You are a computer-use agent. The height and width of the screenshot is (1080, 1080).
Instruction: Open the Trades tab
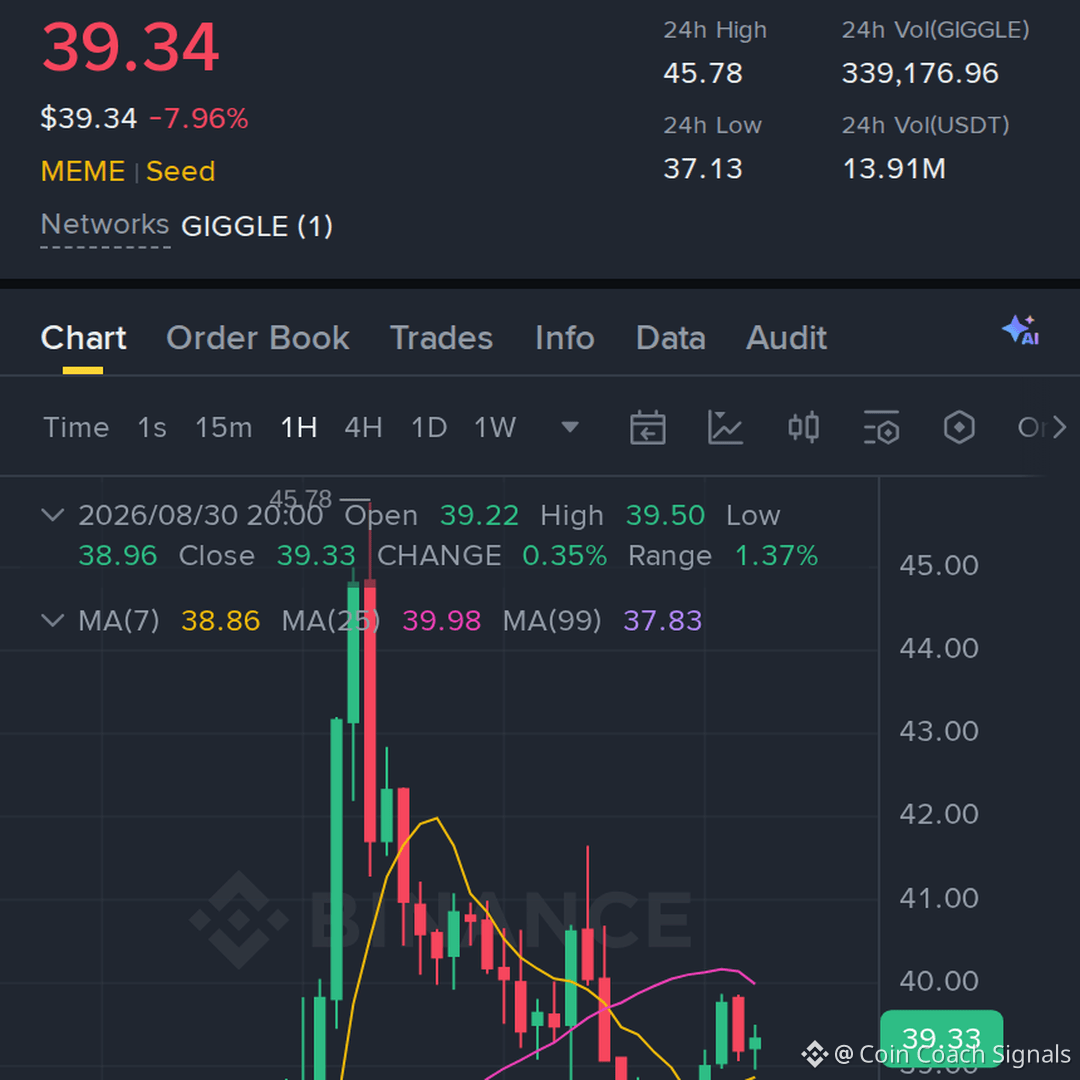point(442,338)
